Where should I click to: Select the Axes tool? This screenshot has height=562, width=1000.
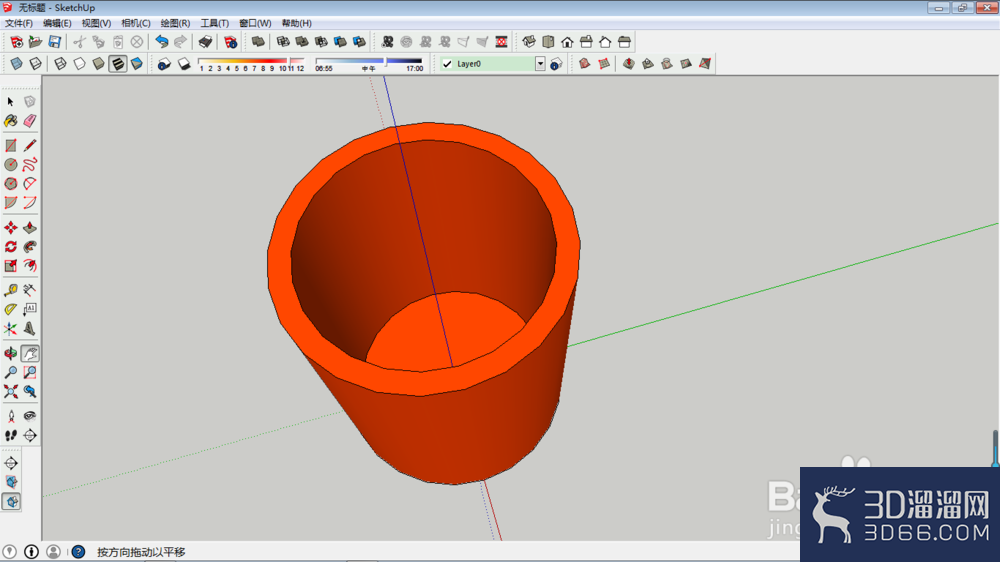pyautogui.click(x=11, y=329)
